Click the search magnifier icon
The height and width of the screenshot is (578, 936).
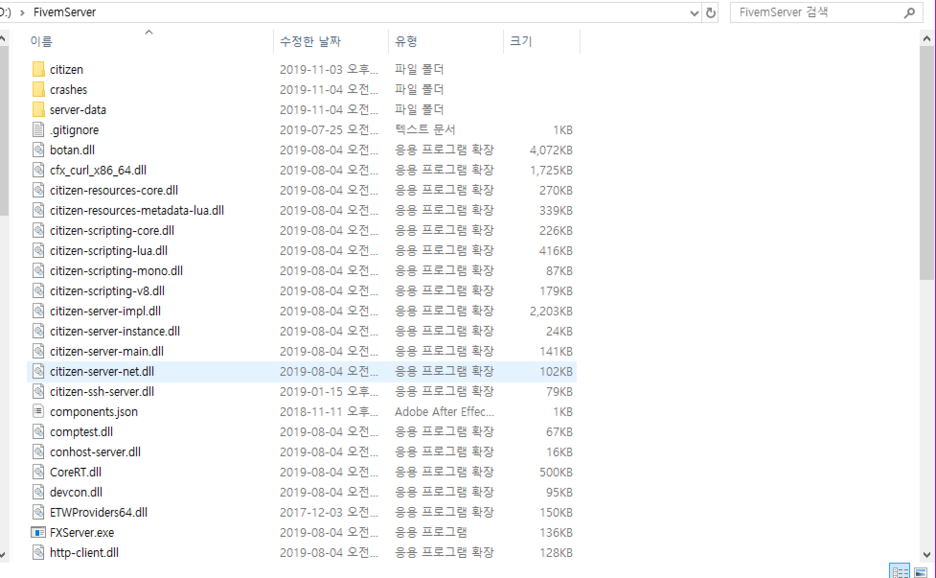click(909, 13)
